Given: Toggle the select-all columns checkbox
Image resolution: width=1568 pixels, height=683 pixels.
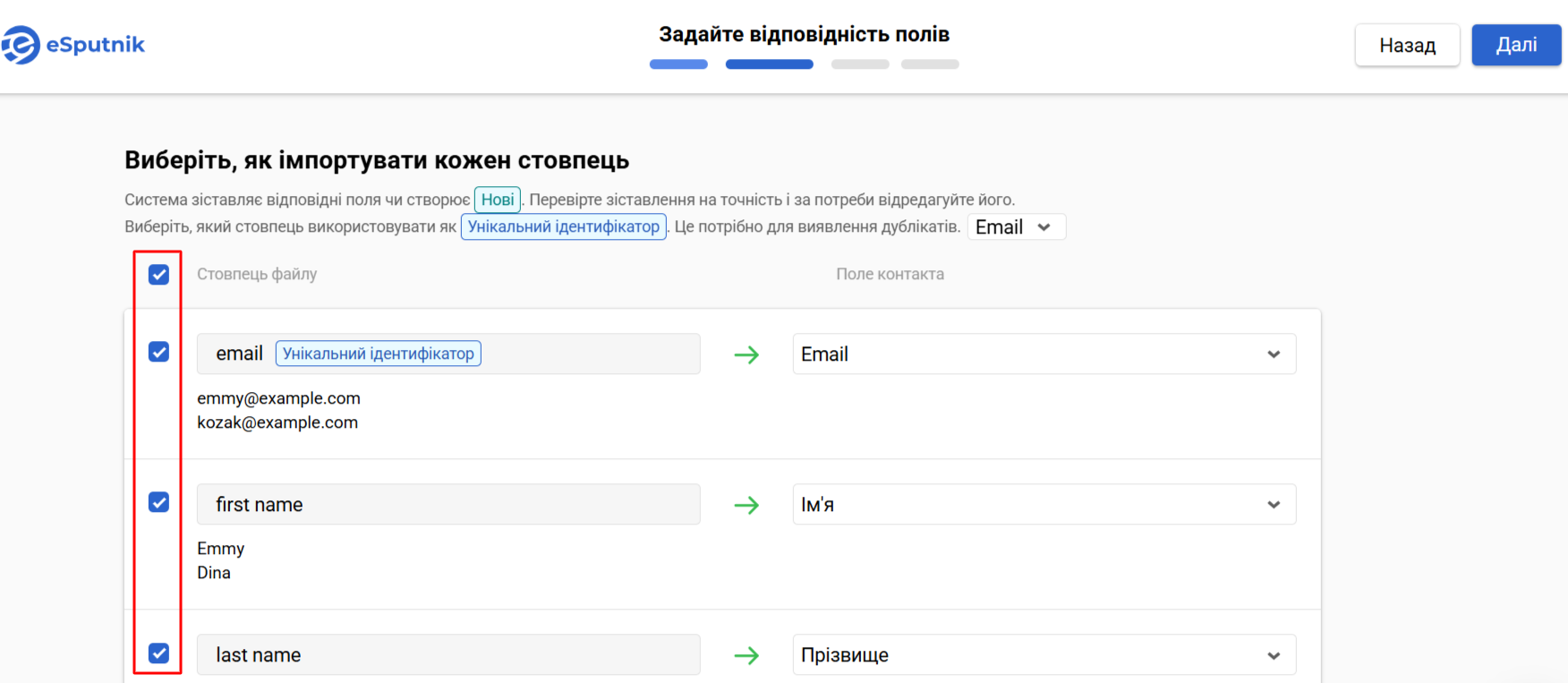Looking at the screenshot, I should point(158,275).
